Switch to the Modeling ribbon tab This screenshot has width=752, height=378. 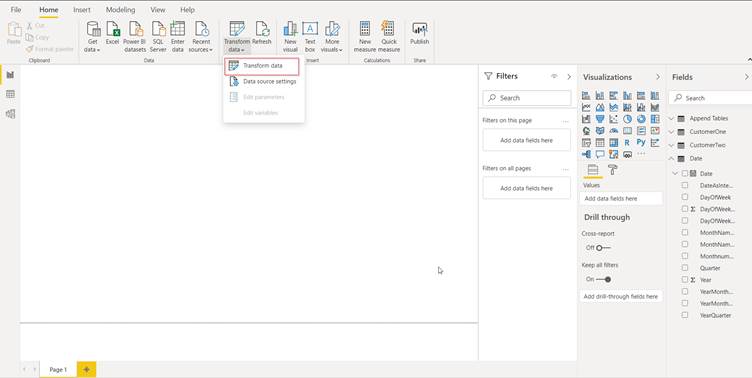120,10
